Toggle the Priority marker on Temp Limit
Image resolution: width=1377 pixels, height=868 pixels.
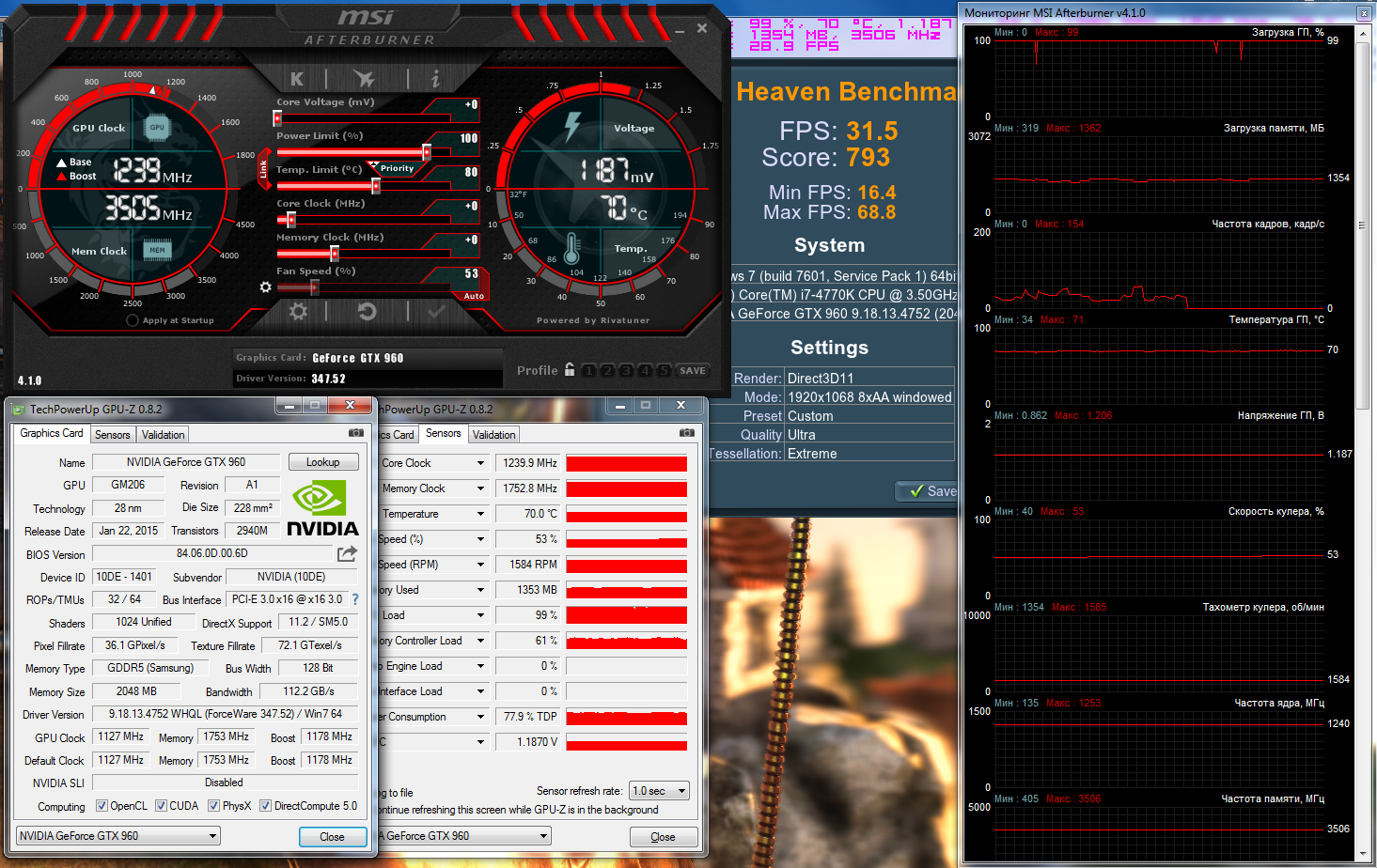click(x=397, y=168)
